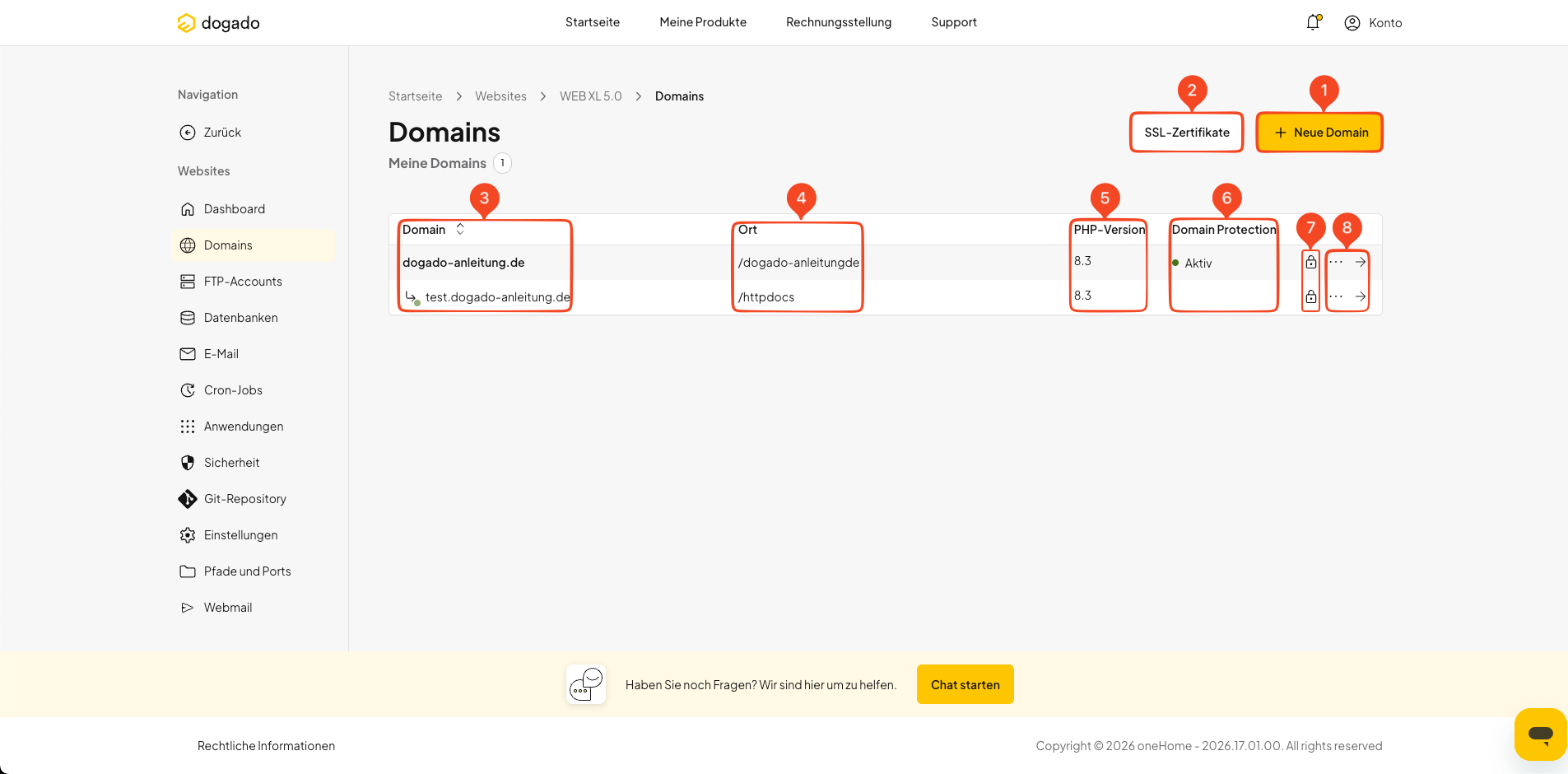Click the WEB XL 5.0 breadcrumb link

(x=591, y=96)
